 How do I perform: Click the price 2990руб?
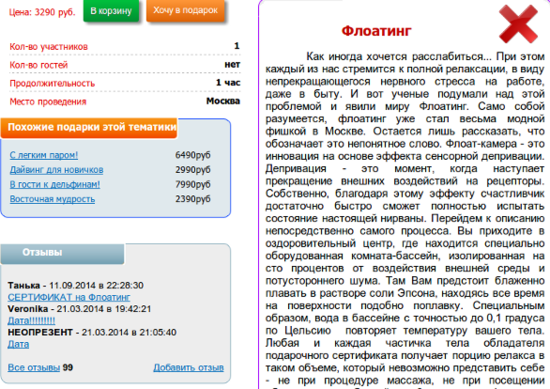click(193, 170)
